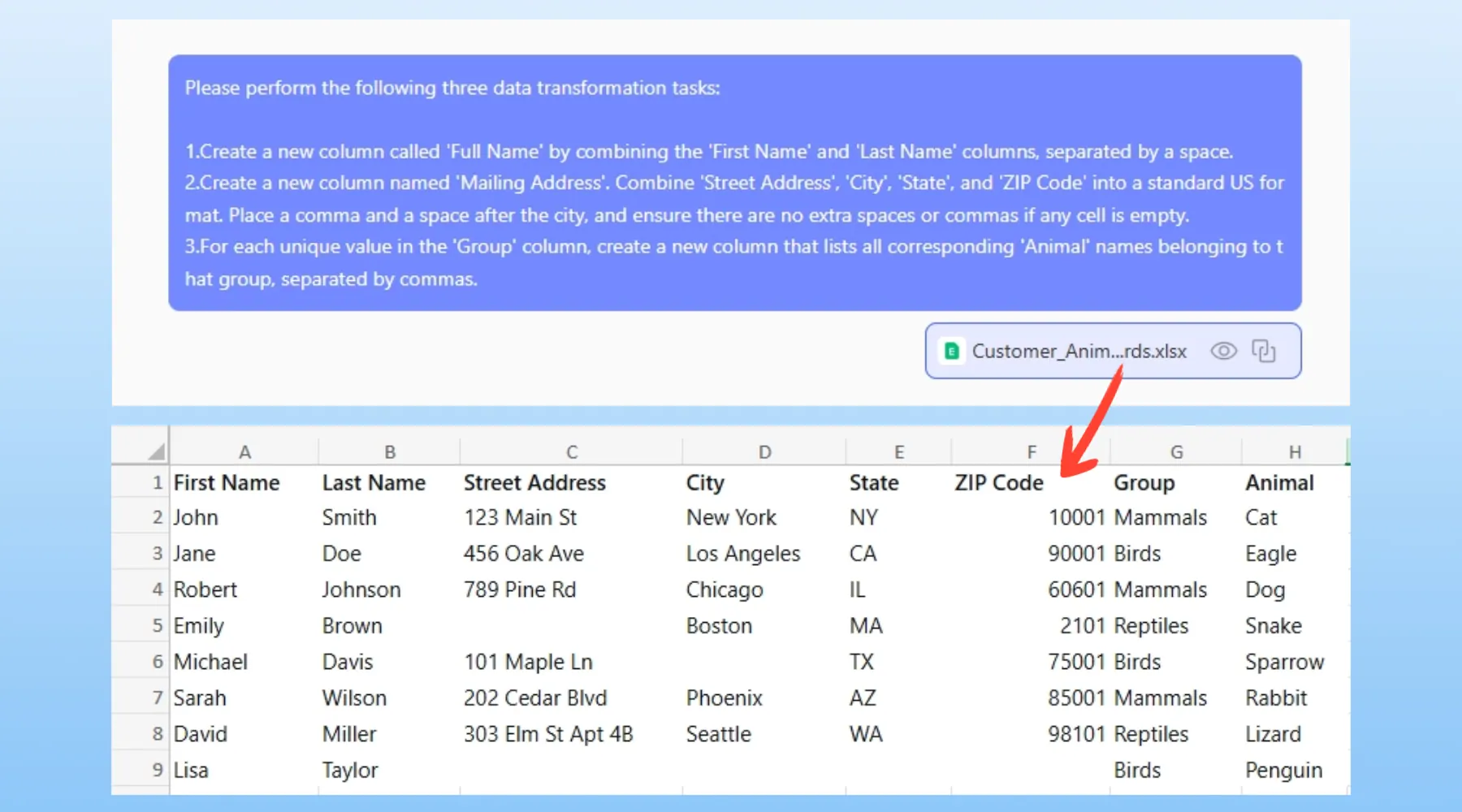Select column C header
The width and height of the screenshot is (1462, 812).
click(572, 451)
